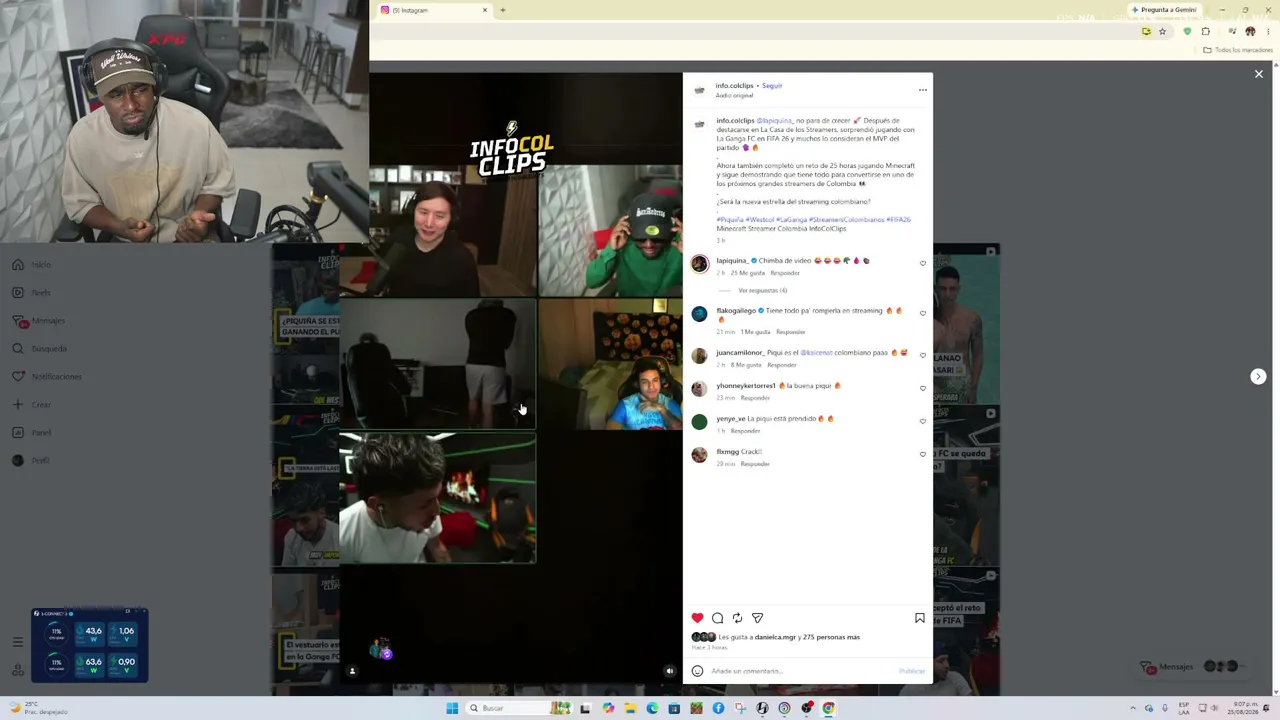The width and height of the screenshot is (1280, 720).
Task: Open the Chrome extensions puzzle icon
Action: click(1205, 32)
